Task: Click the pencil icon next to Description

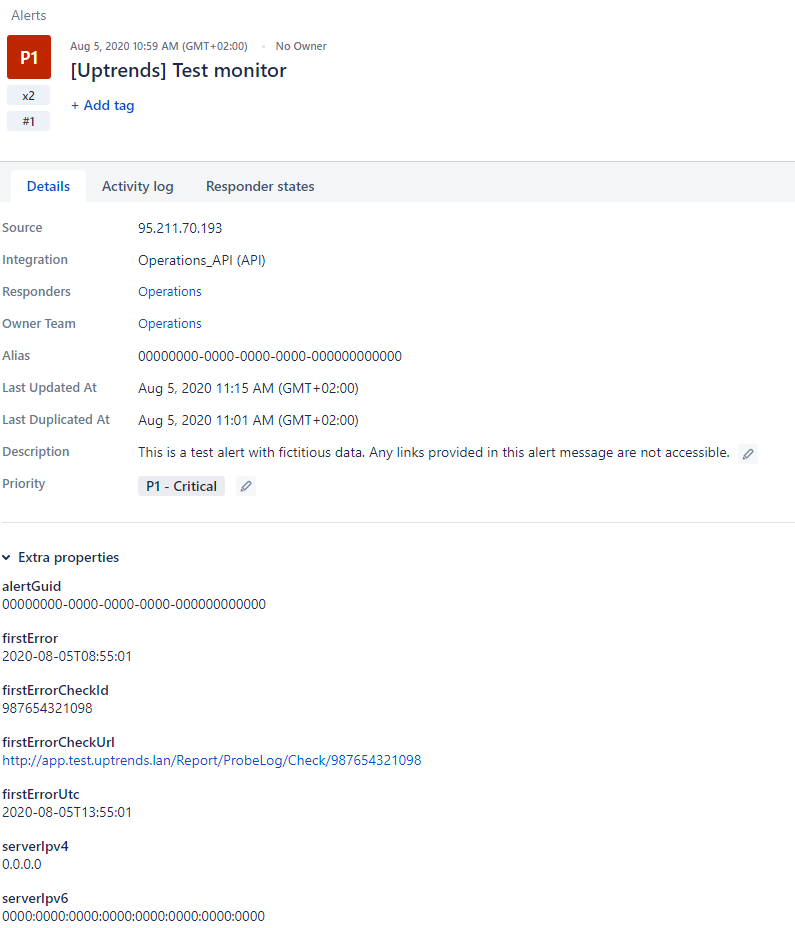Action: 748,454
